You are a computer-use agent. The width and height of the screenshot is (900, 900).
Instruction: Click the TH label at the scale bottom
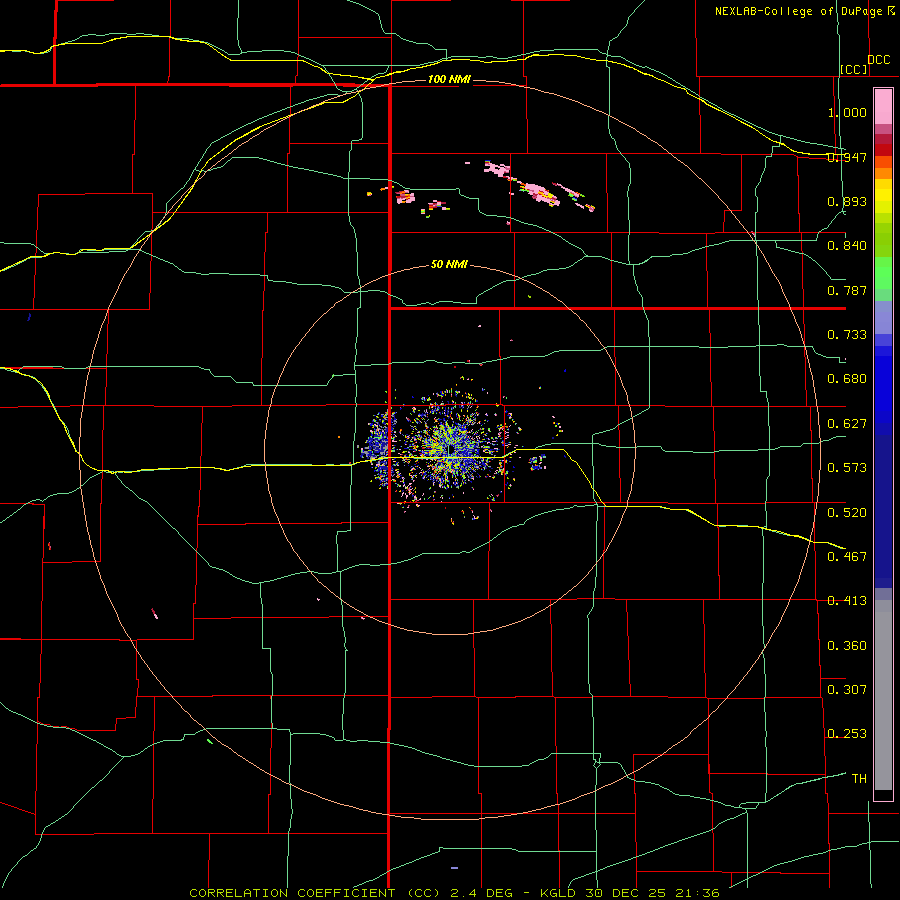(x=859, y=779)
